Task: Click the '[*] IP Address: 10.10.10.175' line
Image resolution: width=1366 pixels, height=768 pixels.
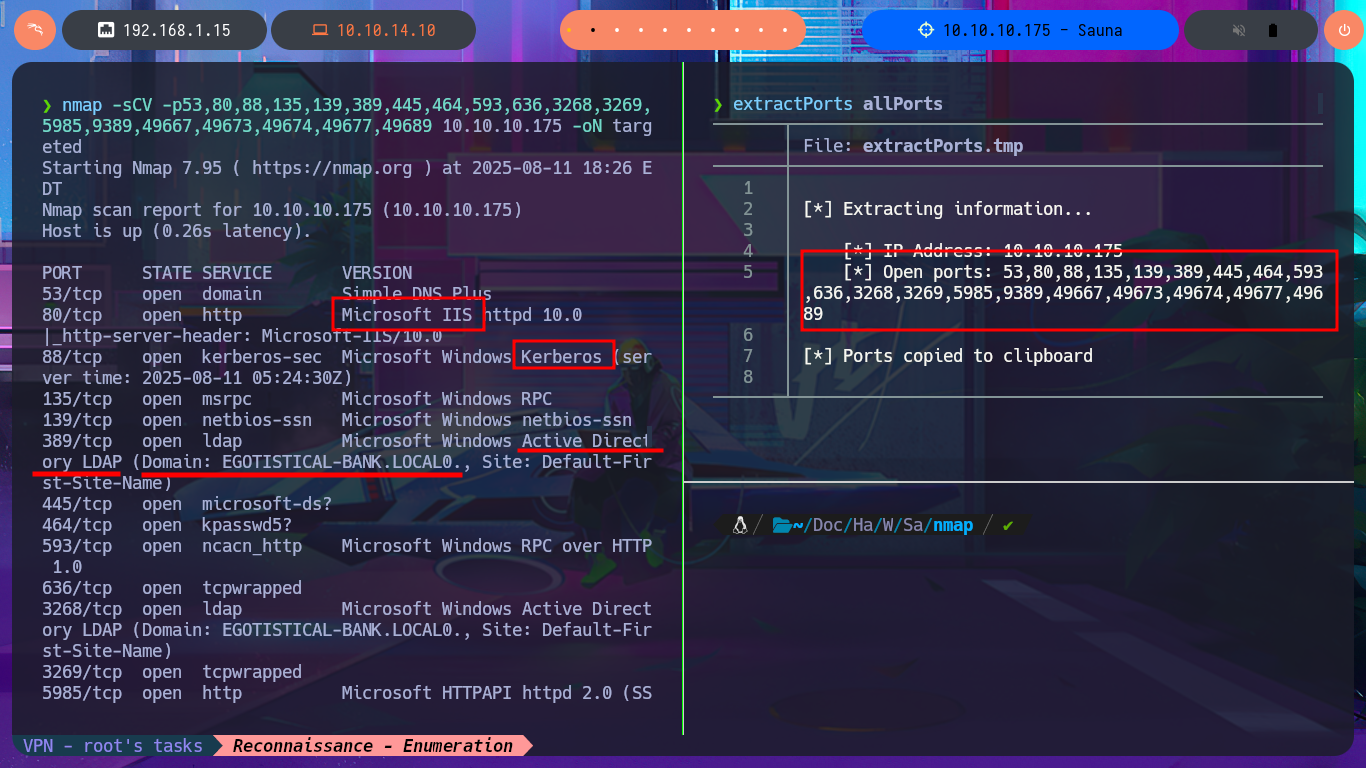Action: pos(983,252)
